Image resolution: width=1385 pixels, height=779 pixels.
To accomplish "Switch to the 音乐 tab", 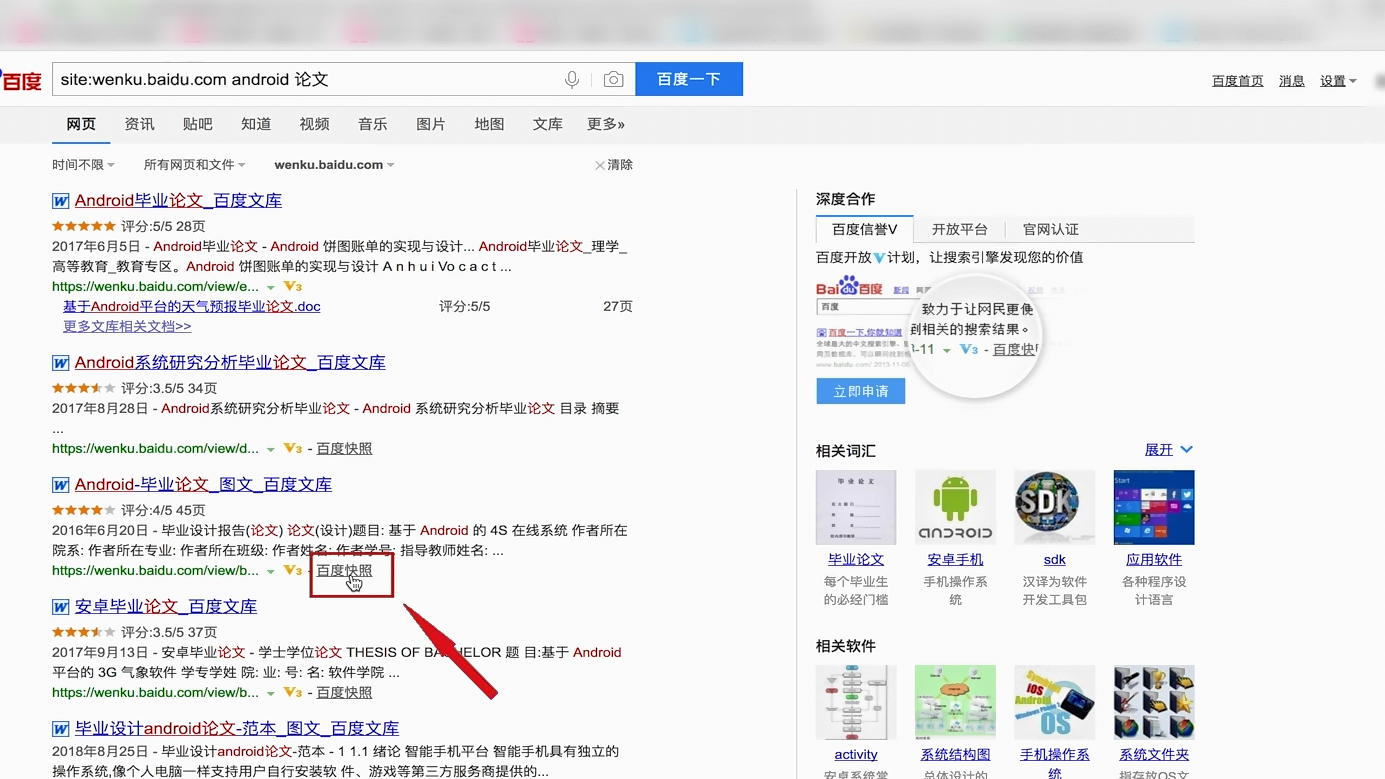I will click(373, 124).
